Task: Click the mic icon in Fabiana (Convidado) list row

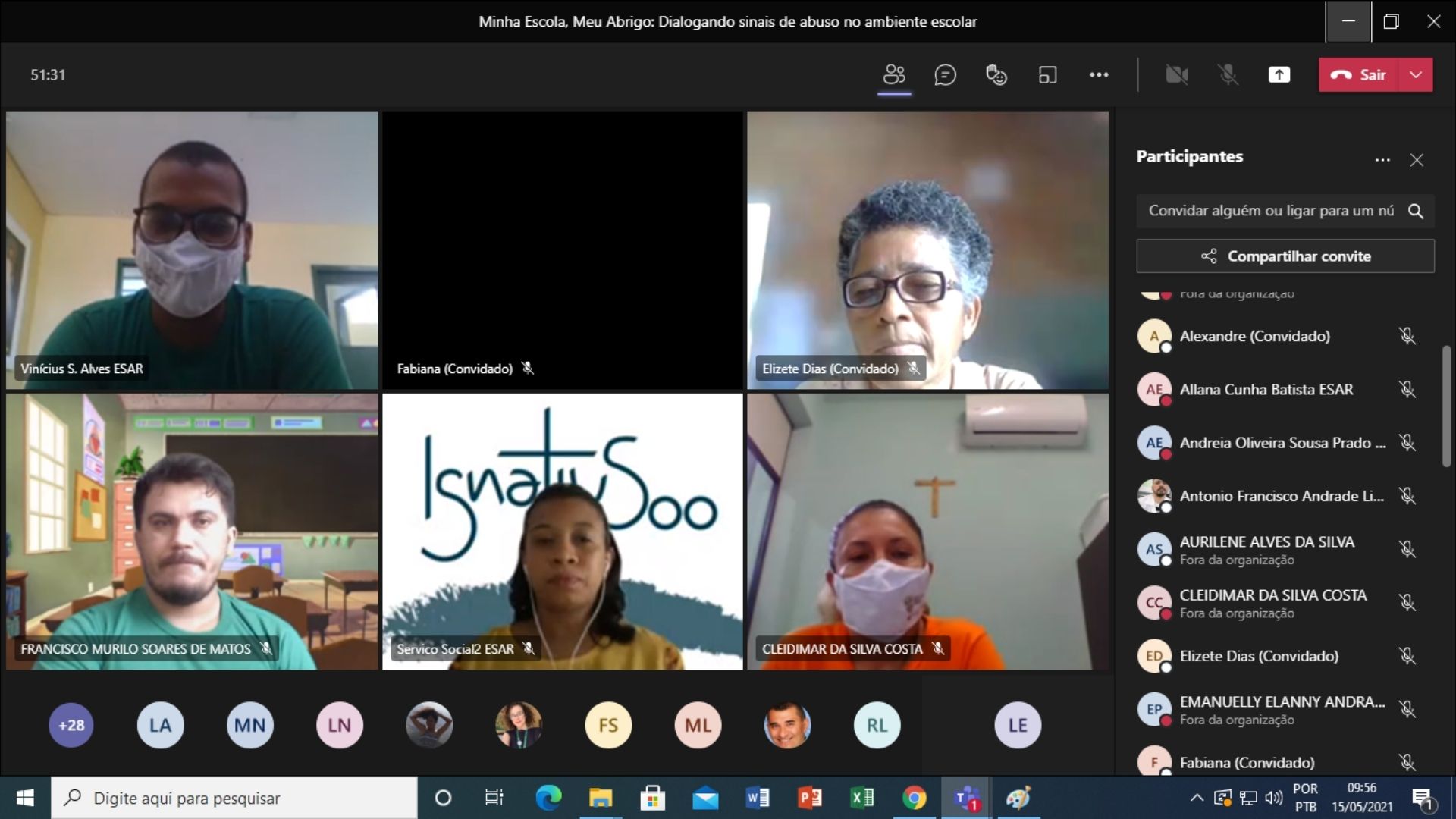Action: 1407,762
